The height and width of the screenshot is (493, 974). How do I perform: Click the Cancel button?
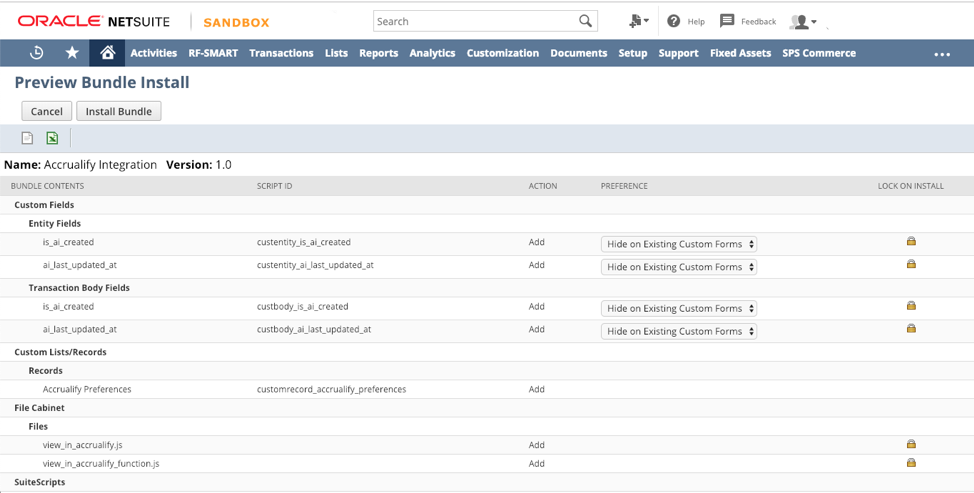[x=47, y=111]
